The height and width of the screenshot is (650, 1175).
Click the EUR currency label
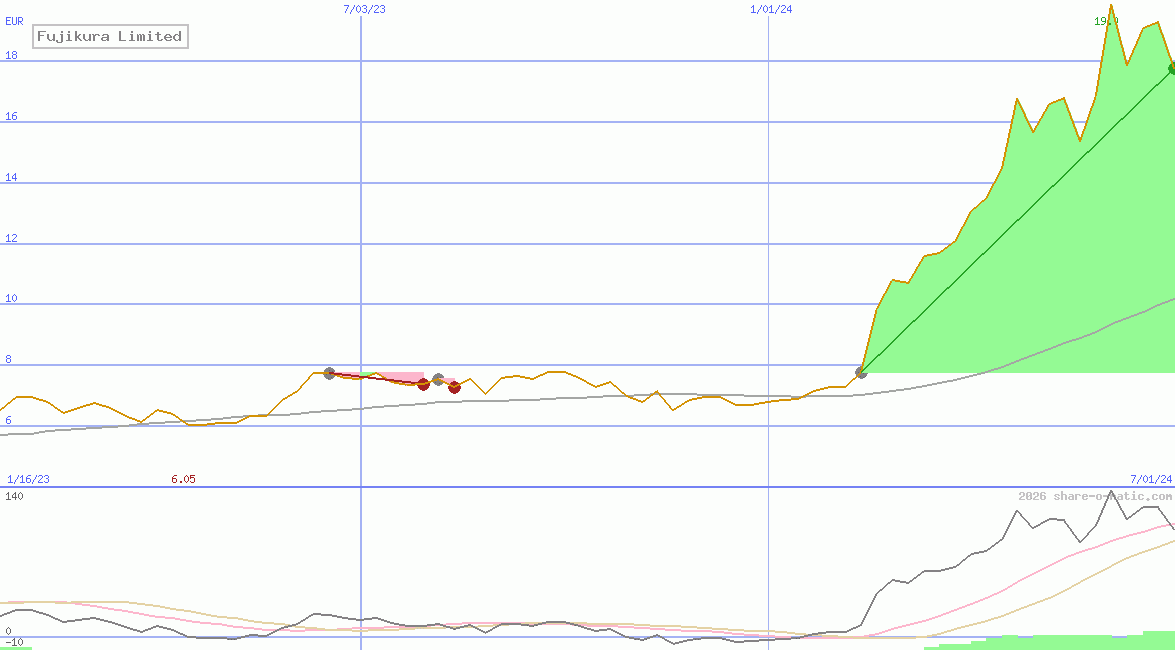click(x=13, y=21)
